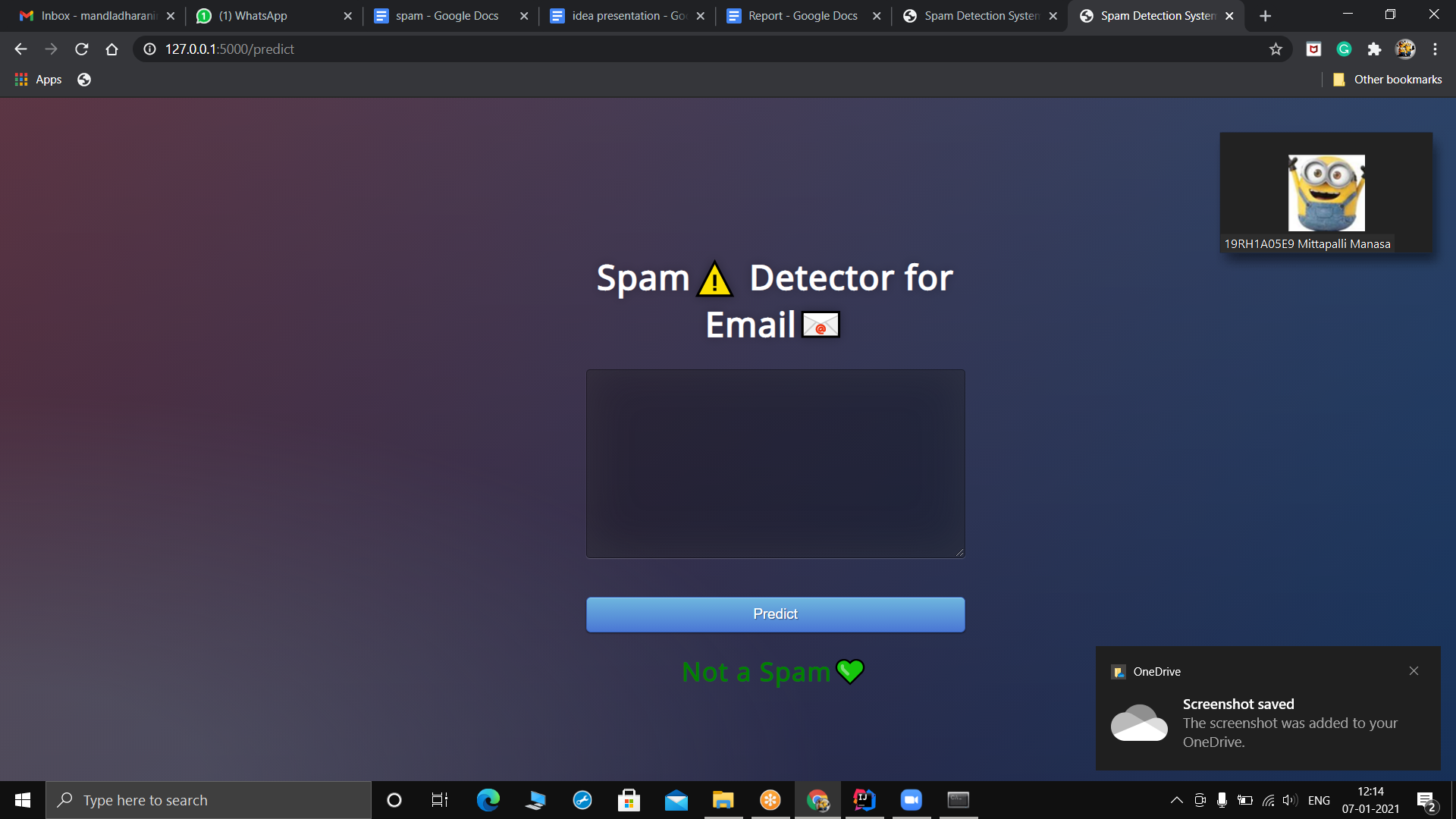The height and width of the screenshot is (819, 1456).
Task: Open the Apps bookmark shortcut
Action: click(39, 80)
